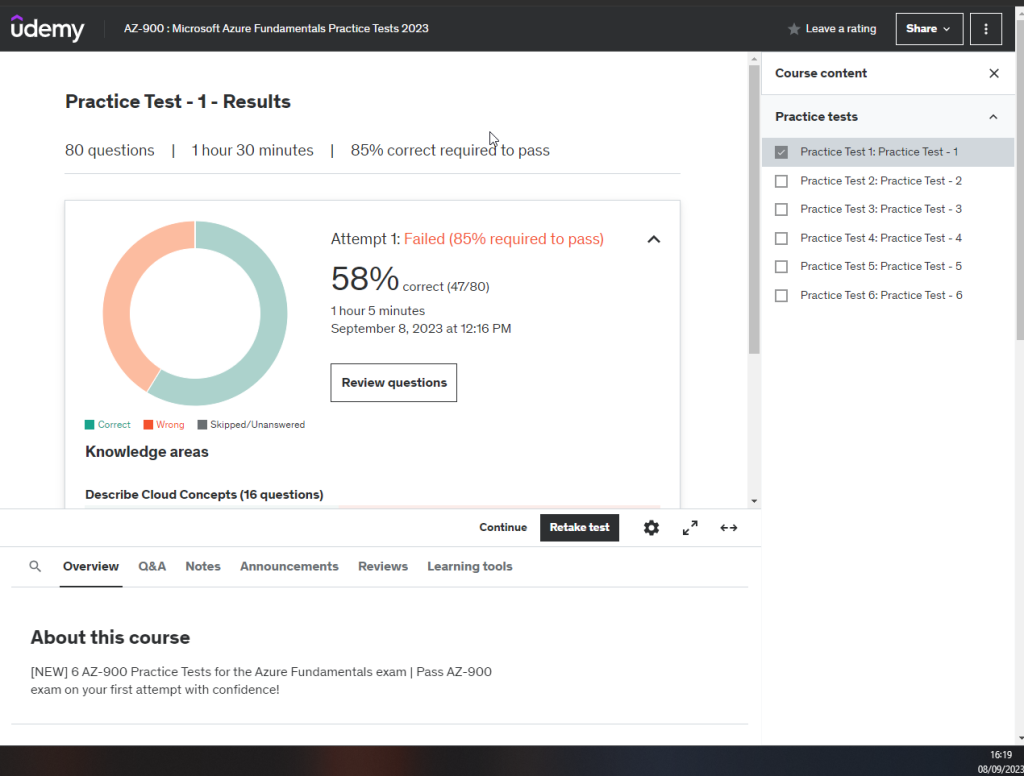
Task: Open the Notes tab
Action: (x=203, y=566)
